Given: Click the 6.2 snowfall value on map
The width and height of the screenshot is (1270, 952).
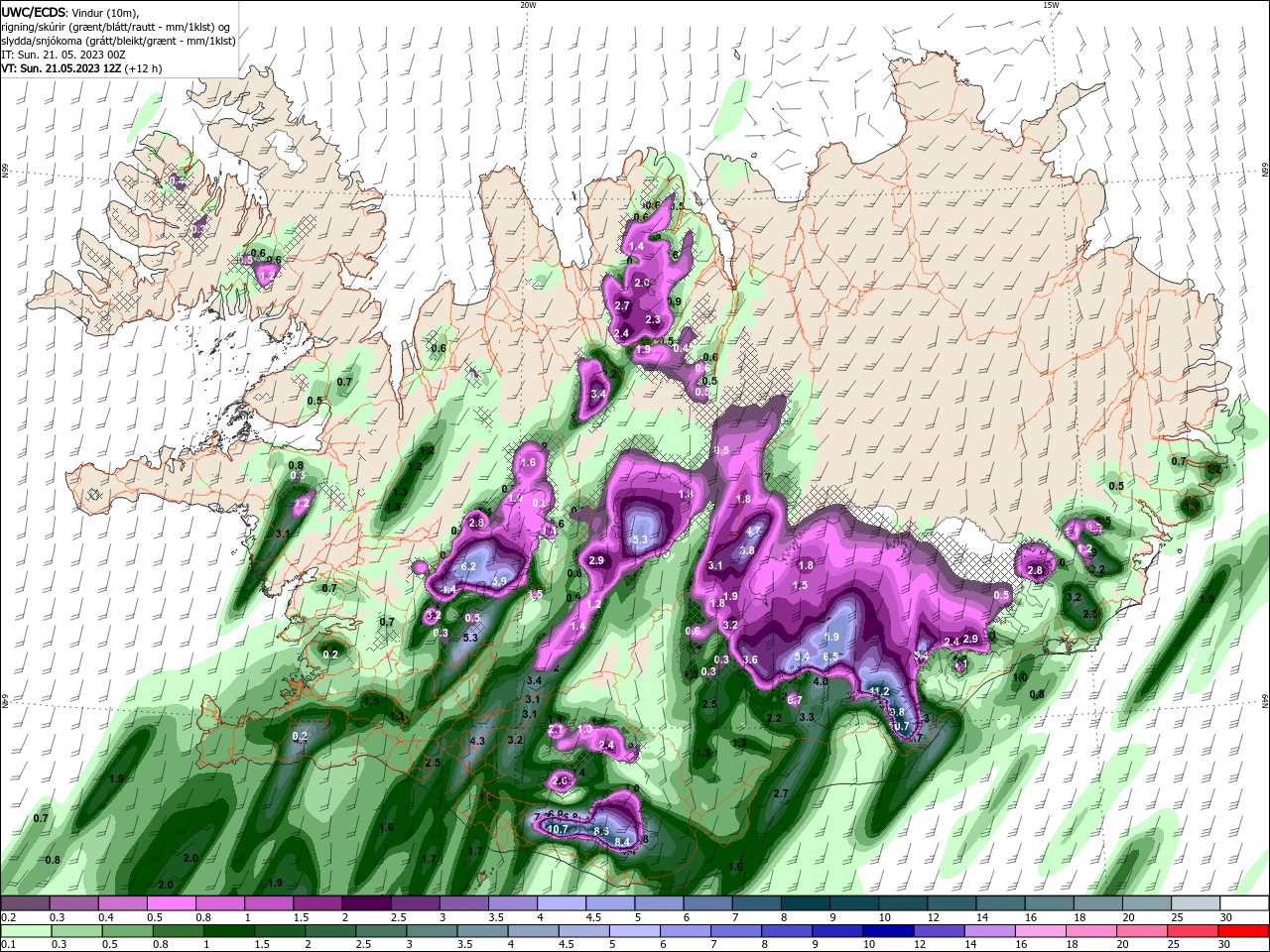Looking at the screenshot, I should [469, 566].
